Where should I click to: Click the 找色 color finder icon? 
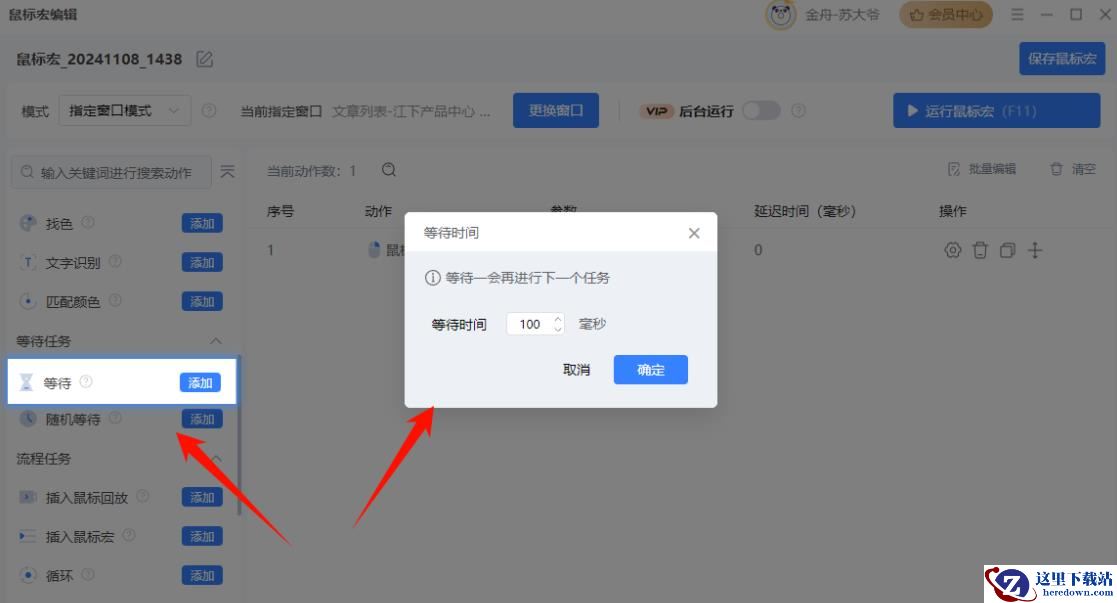pyautogui.click(x=28, y=223)
